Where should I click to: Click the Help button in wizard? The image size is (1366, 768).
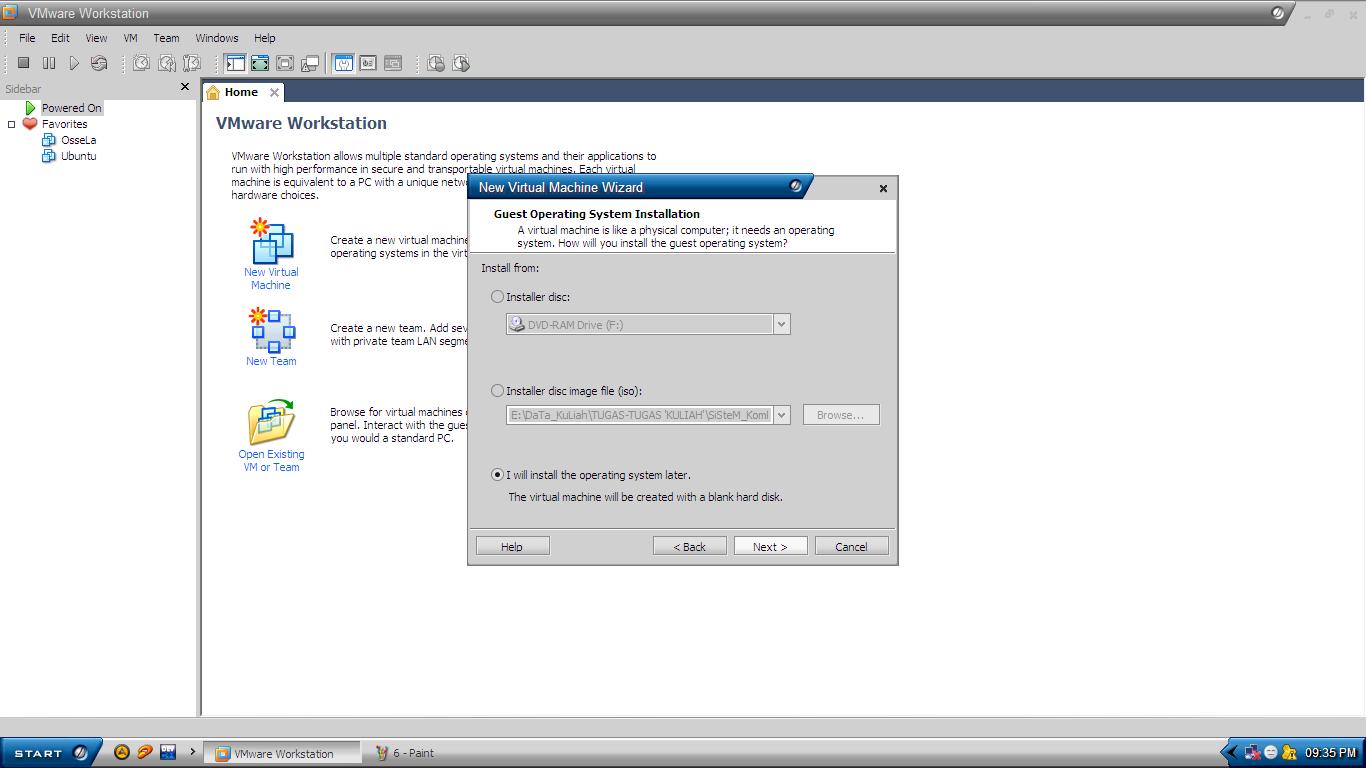pyautogui.click(x=512, y=546)
